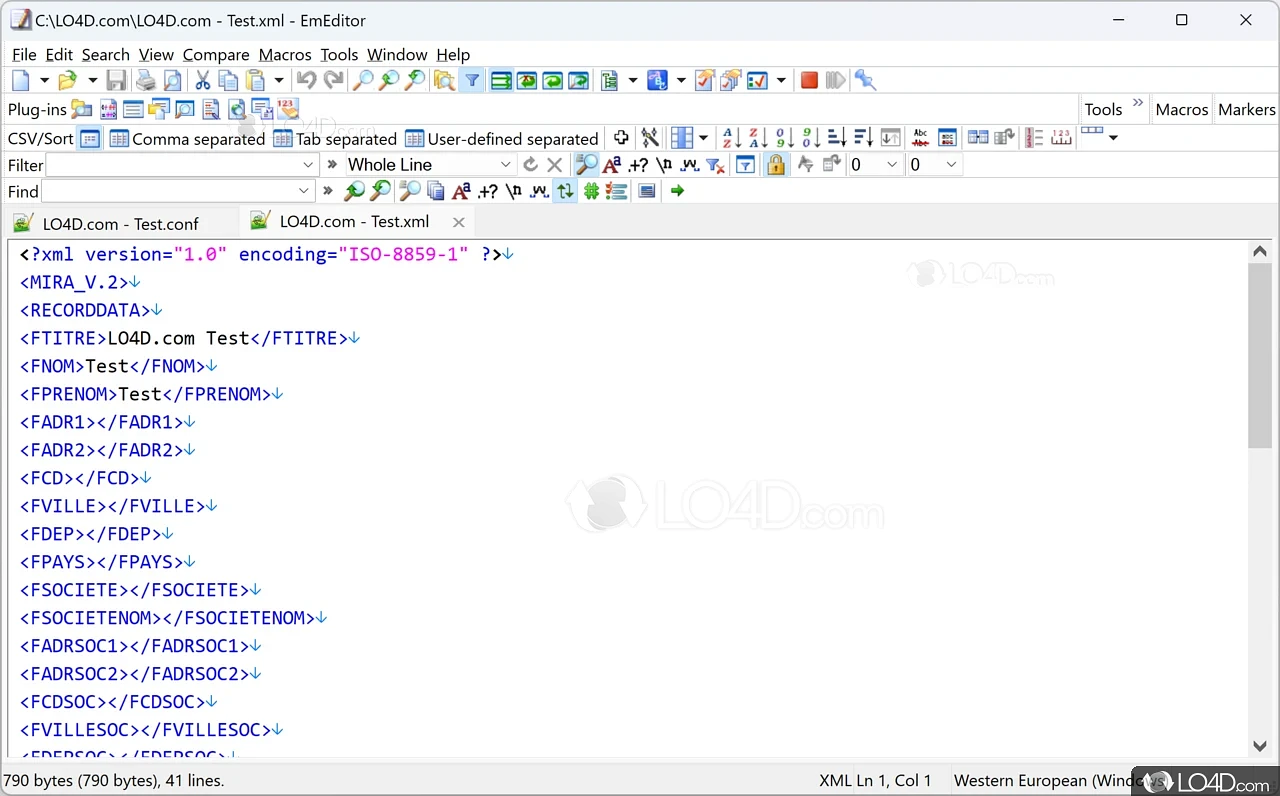Screen dimensions: 1280x796
Task: Select Tab separated CSV mode
Action: point(335,139)
